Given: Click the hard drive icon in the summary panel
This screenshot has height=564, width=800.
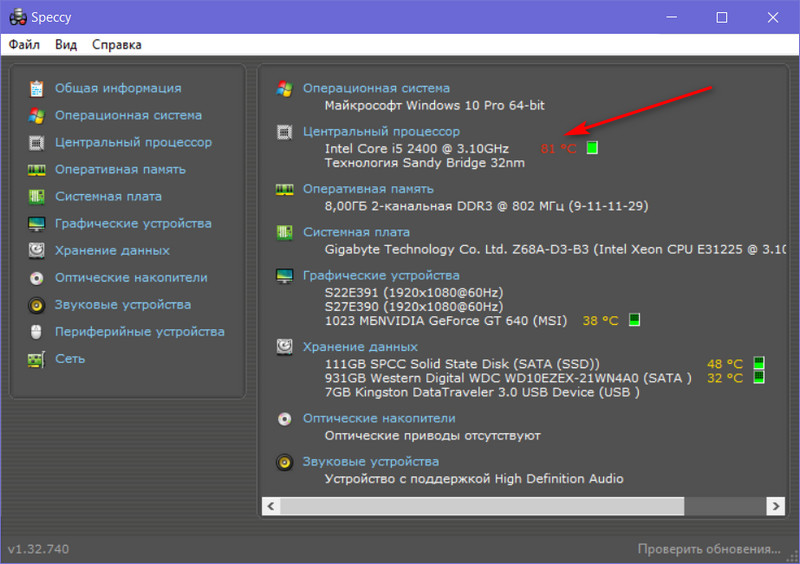Looking at the screenshot, I should click(x=284, y=347).
